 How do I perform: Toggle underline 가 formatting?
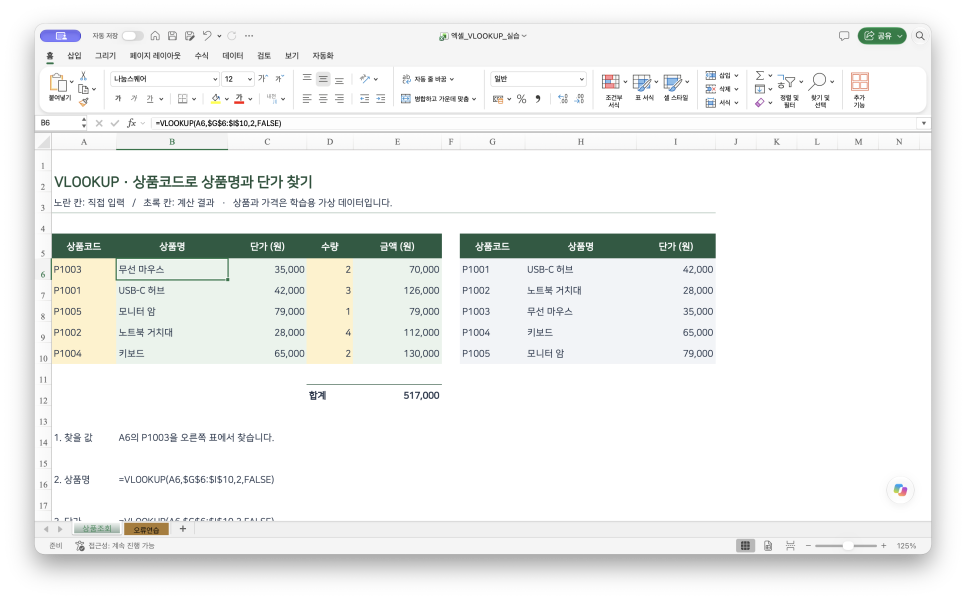[150, 99]
